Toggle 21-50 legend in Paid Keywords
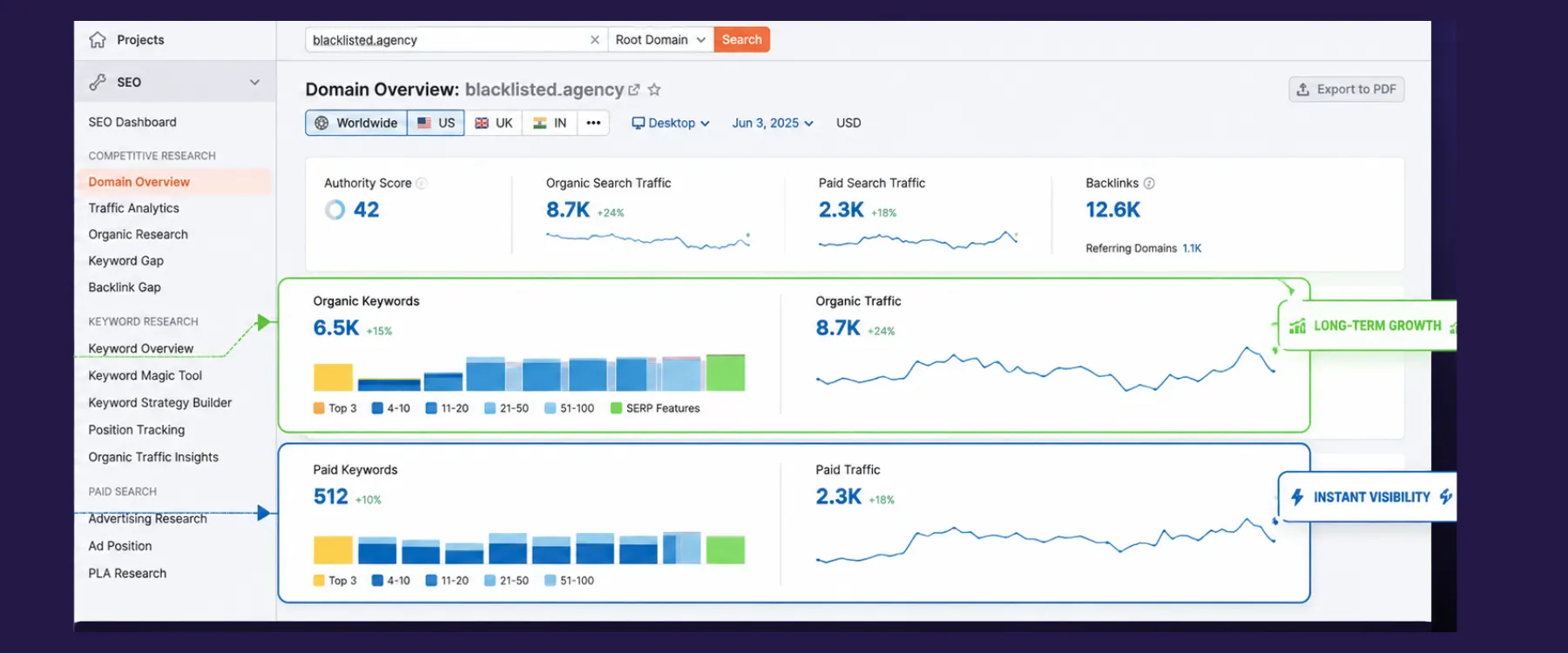The image size is (1568, 653). (506, 581)
